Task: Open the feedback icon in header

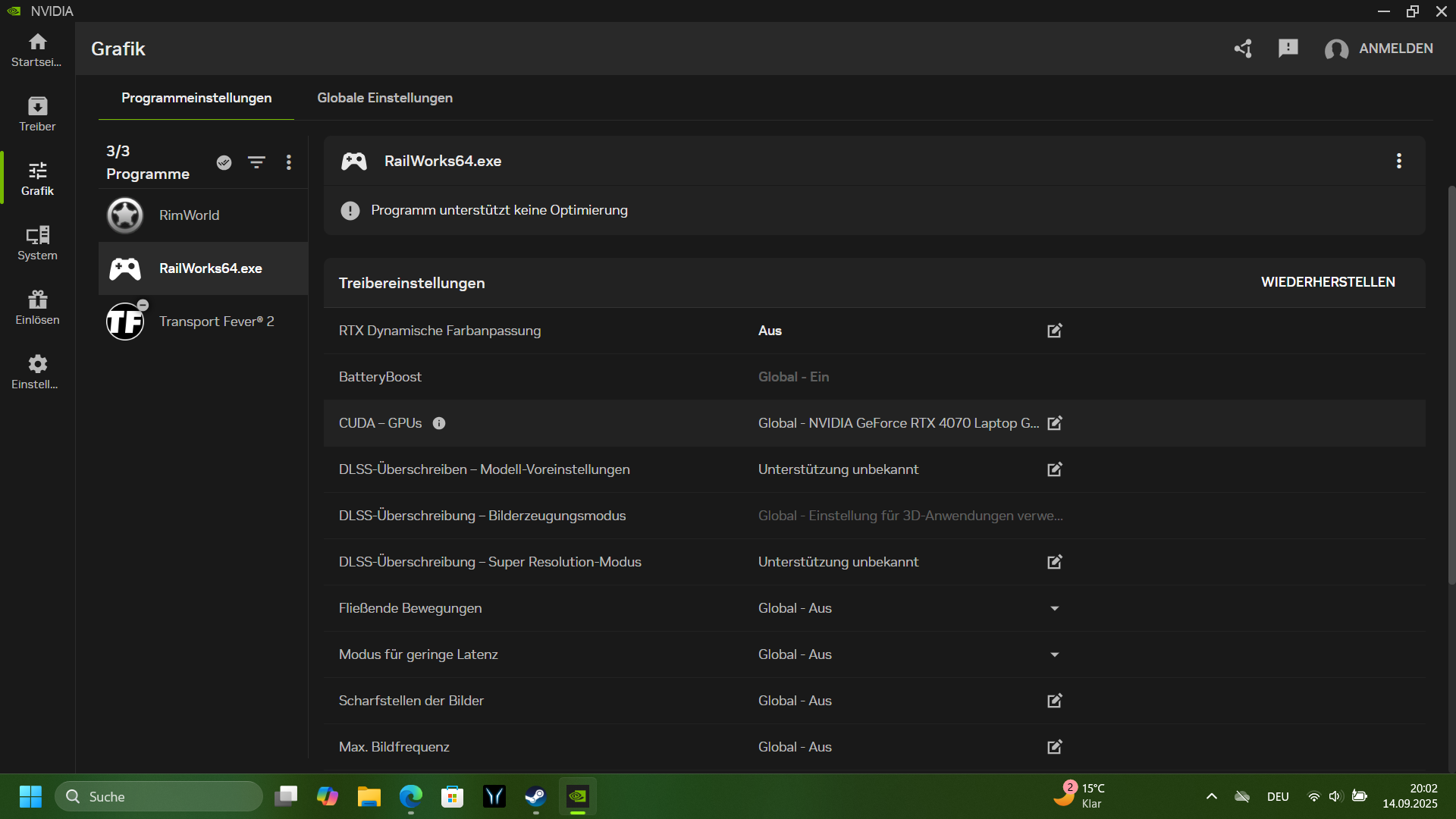Action: click(x=1288, y=49)
